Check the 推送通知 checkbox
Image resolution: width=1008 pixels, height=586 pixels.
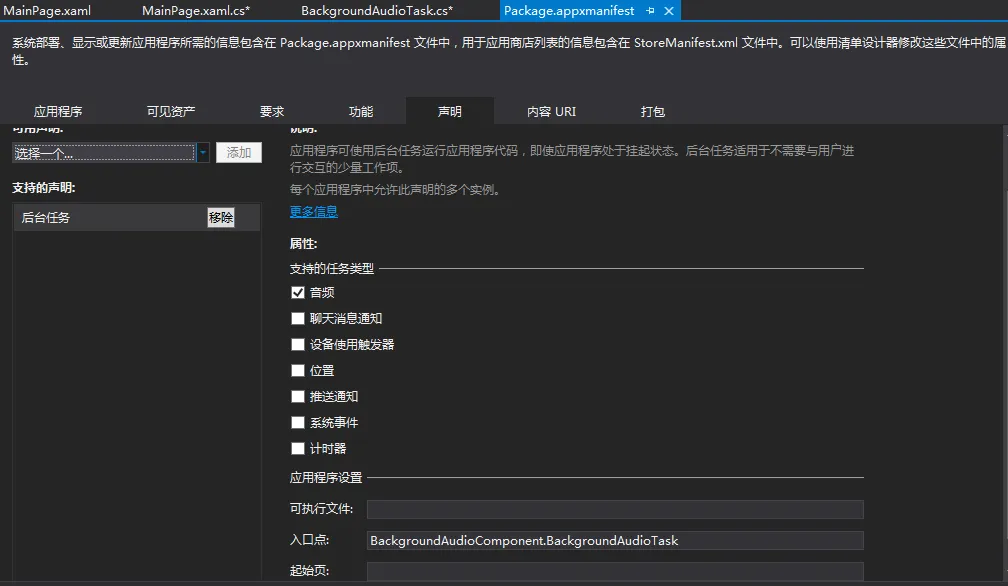pos(298,397)
